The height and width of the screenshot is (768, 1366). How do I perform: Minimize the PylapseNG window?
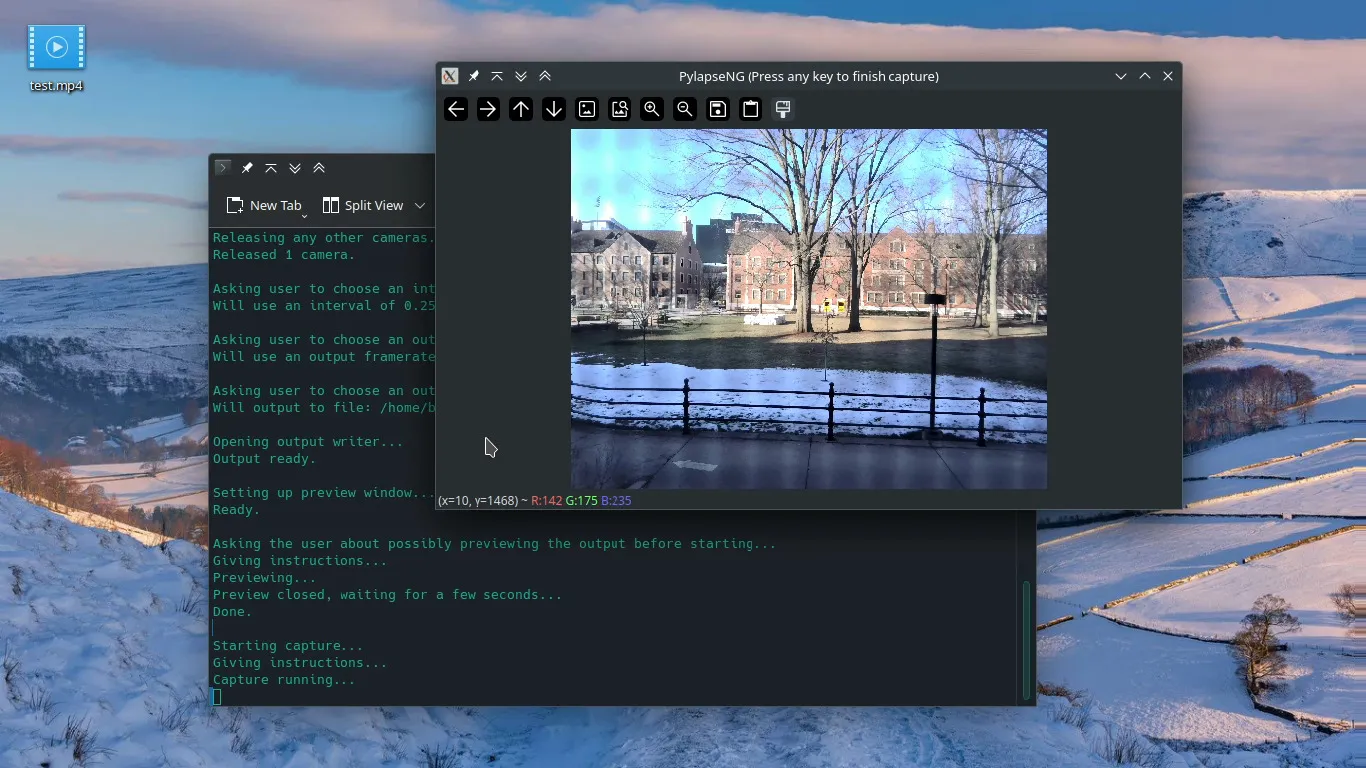[x=1121, y=76]
